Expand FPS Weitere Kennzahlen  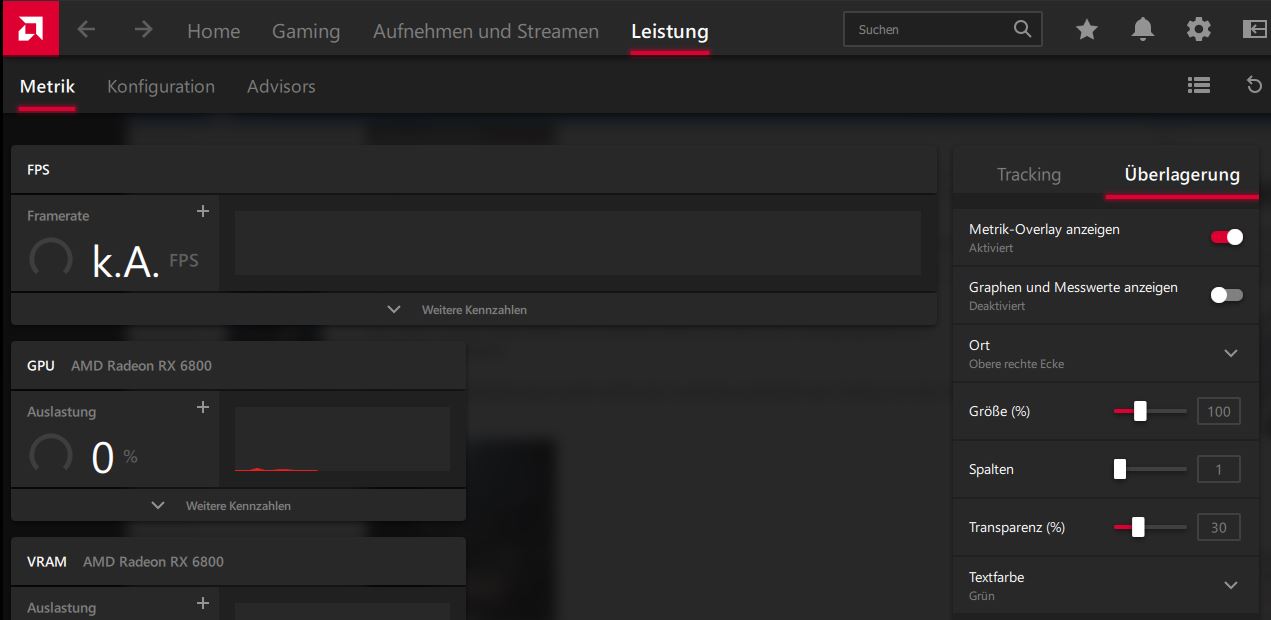point(474,309)
